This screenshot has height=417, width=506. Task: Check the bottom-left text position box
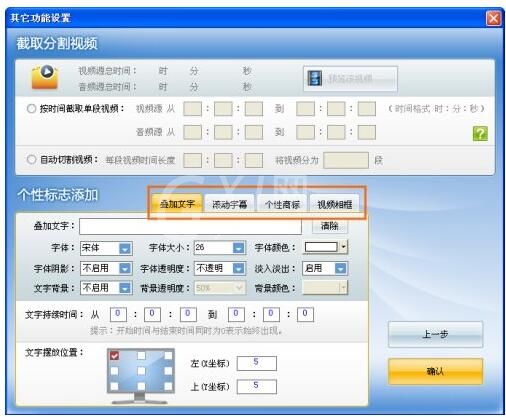[114, 386]
